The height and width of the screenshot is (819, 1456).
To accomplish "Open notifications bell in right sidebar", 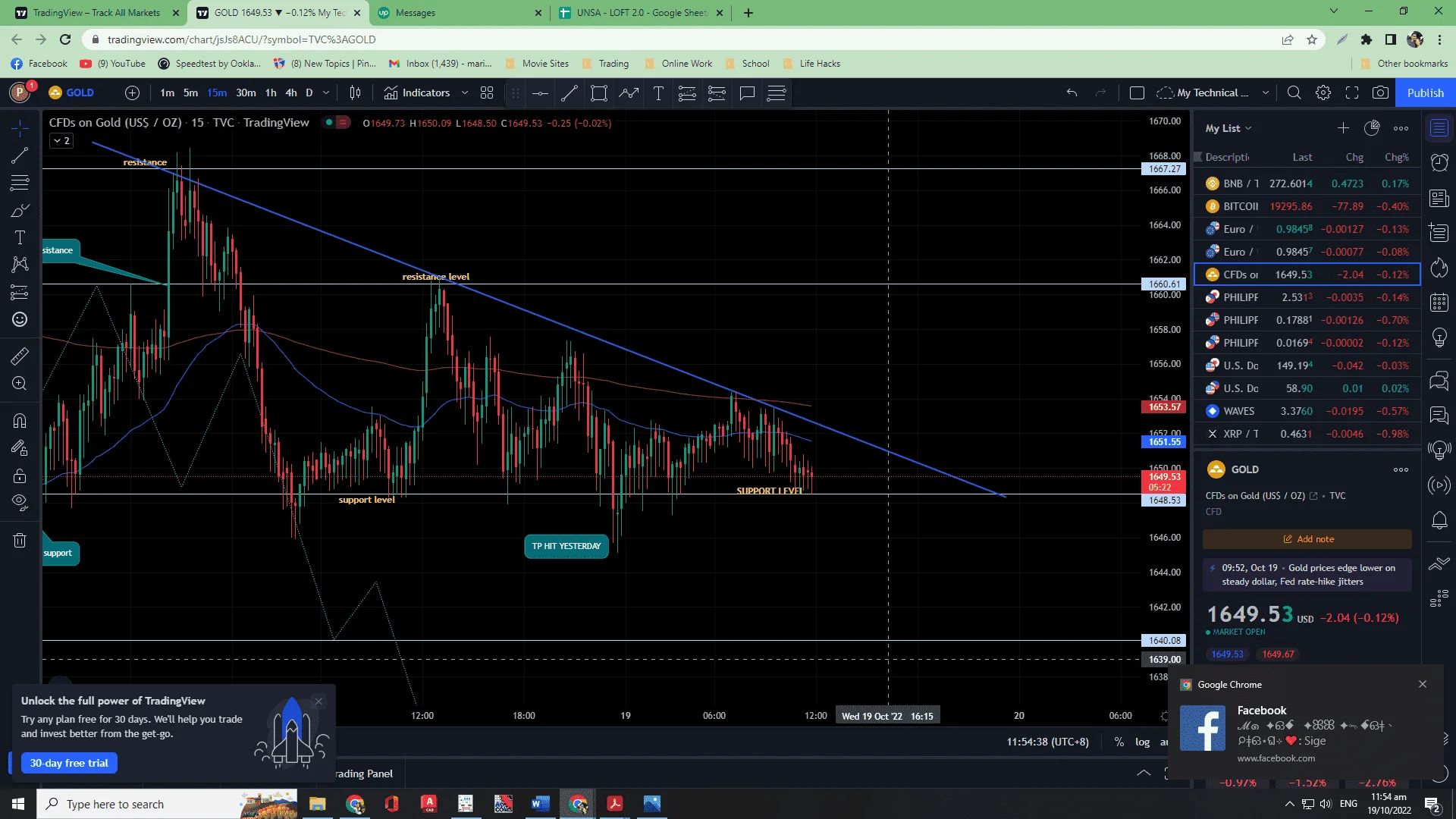I will (x=1439, y=520).
